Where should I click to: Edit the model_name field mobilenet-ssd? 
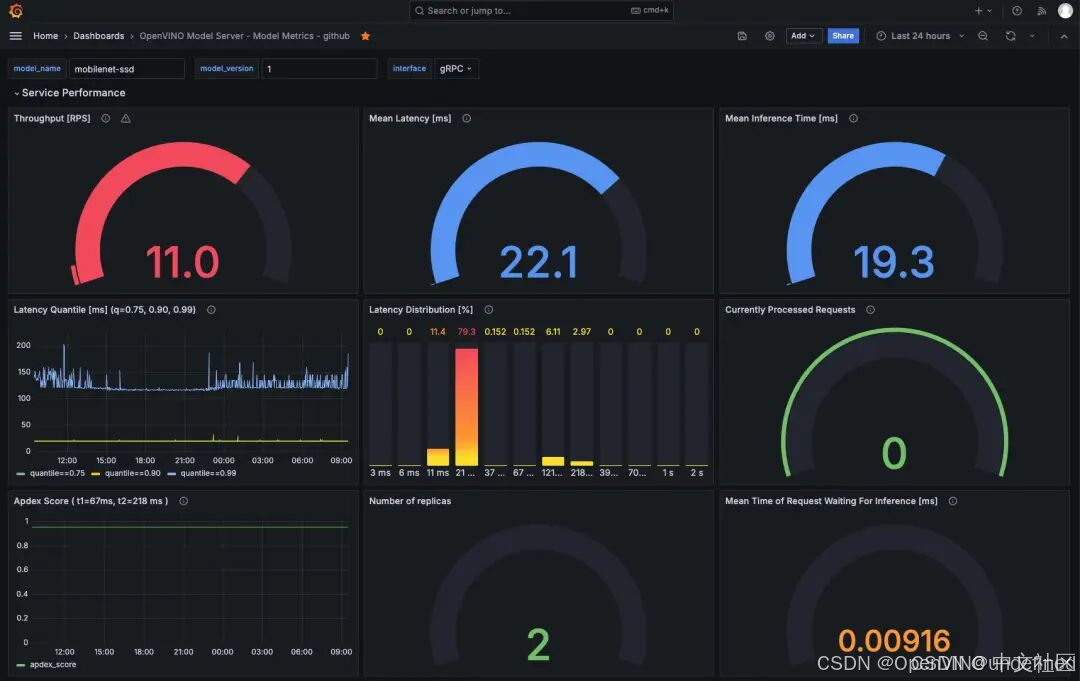click(126, 69)
